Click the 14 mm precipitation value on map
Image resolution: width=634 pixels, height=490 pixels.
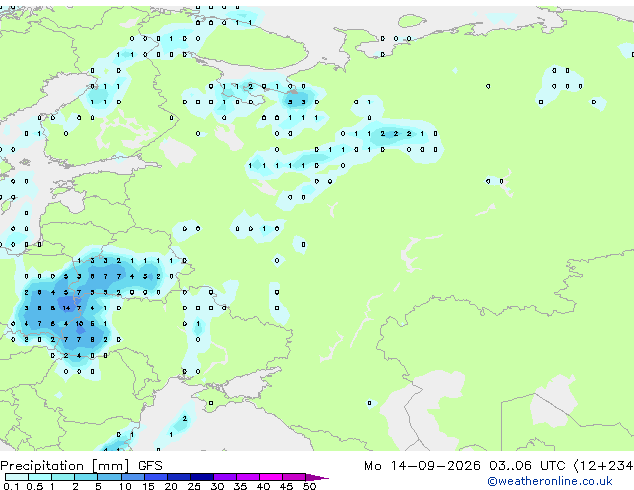tap(66, 308)
